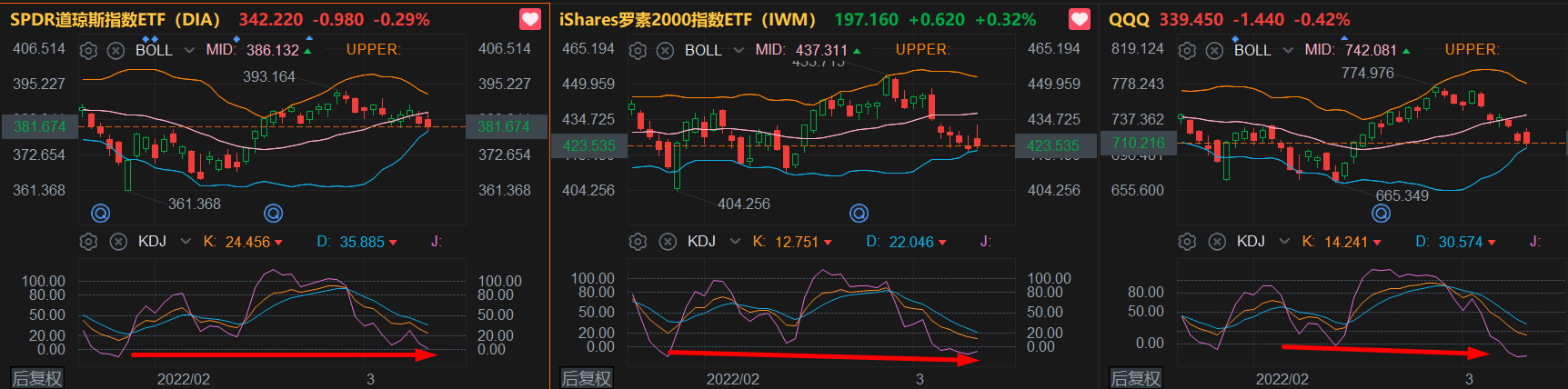Remove BOLL indicator from the IWM chart
The image size is (1568, 389).
(665, 51)
